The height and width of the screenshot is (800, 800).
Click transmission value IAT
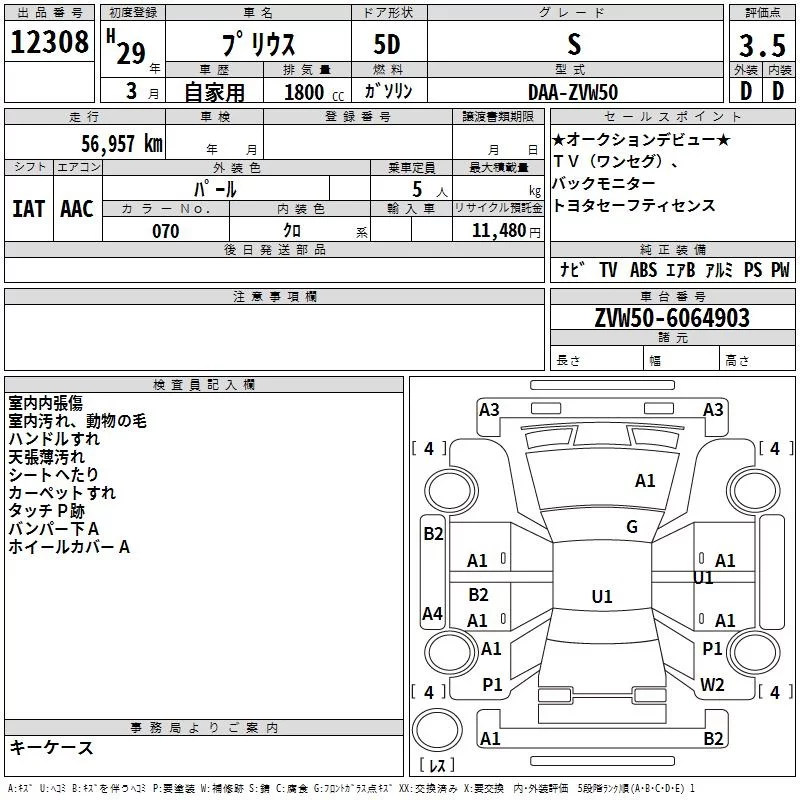(29, 209)
